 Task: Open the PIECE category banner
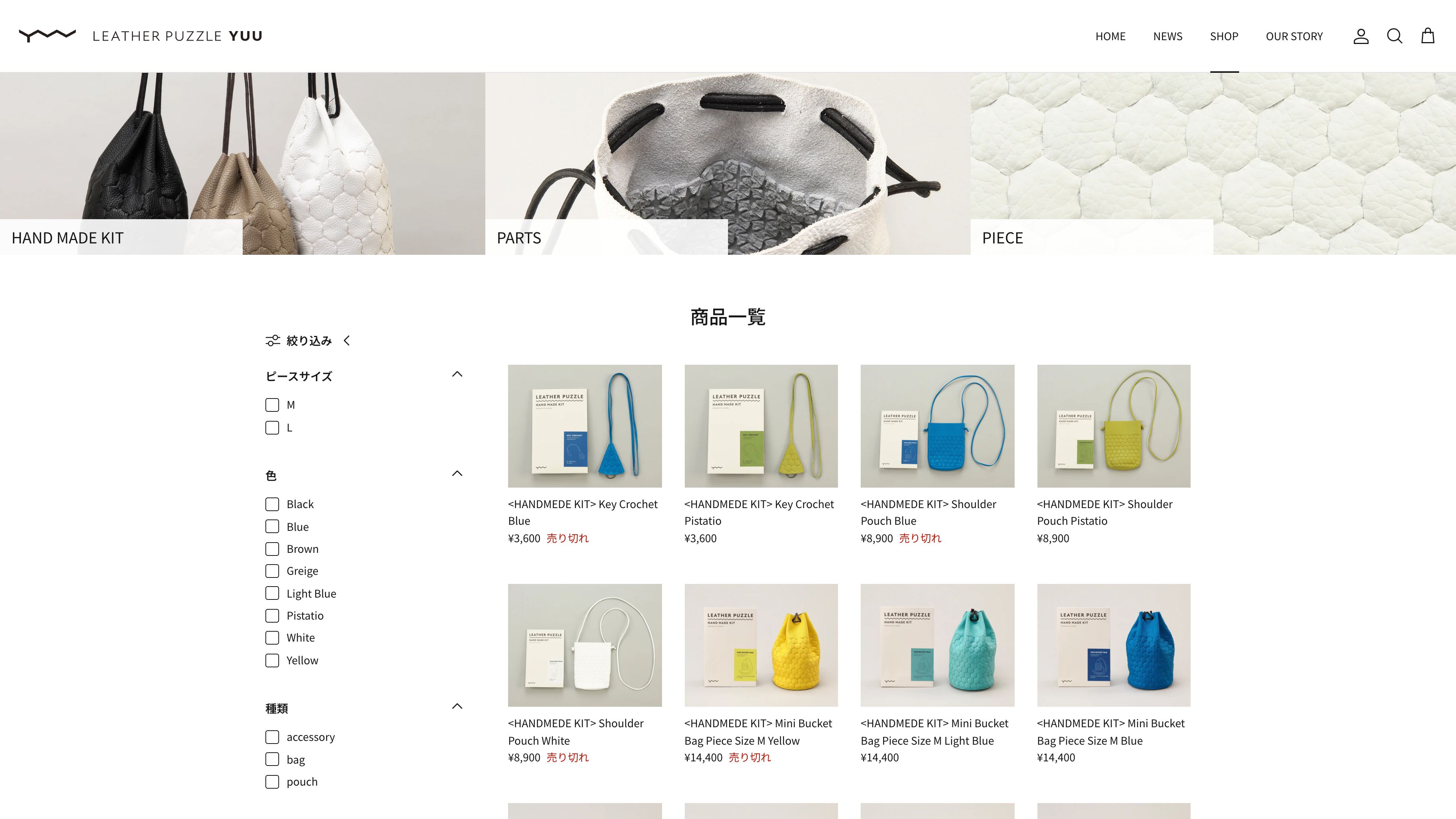pos(1213,163)
